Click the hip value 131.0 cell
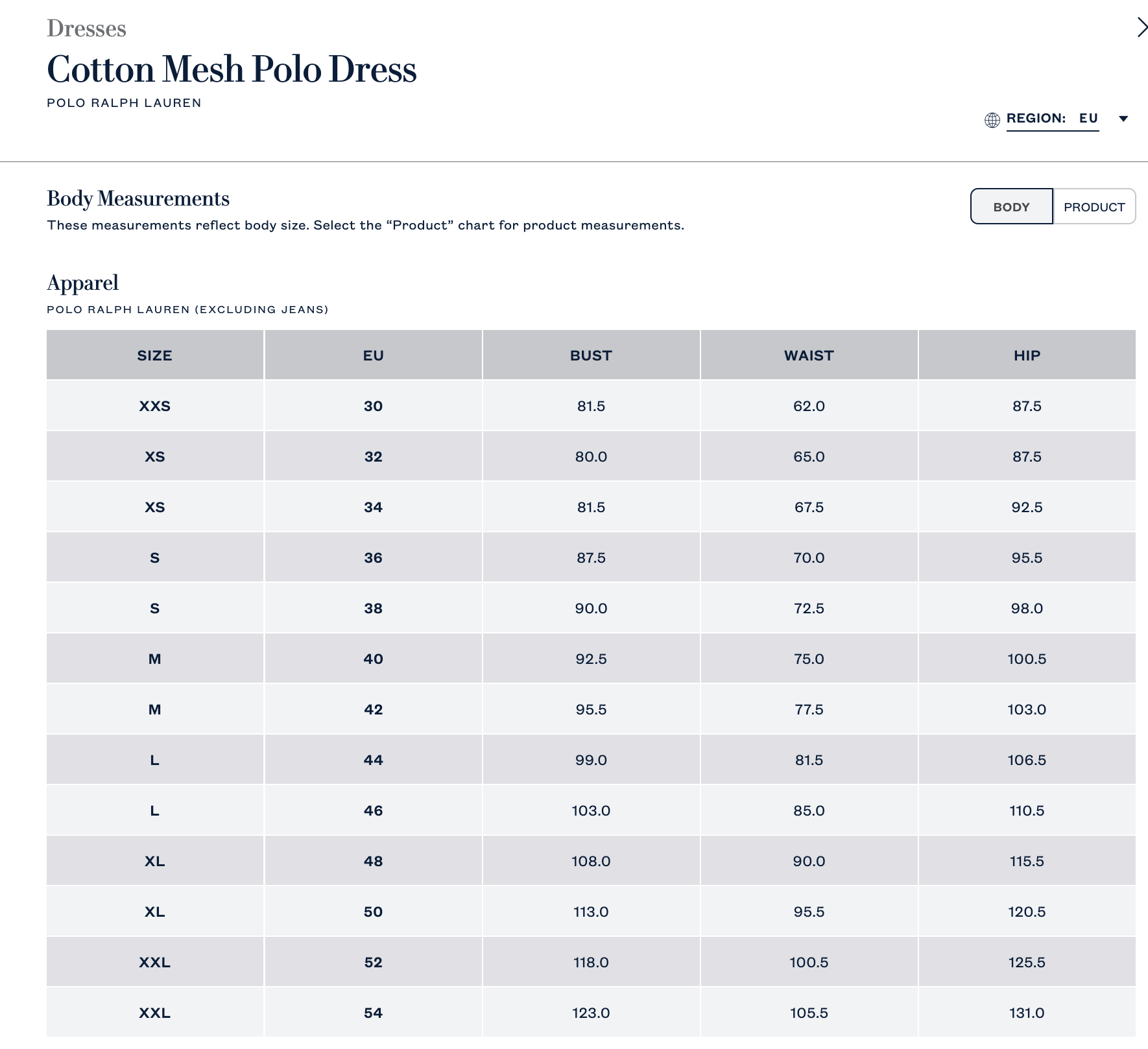 coord(1027,1013)
